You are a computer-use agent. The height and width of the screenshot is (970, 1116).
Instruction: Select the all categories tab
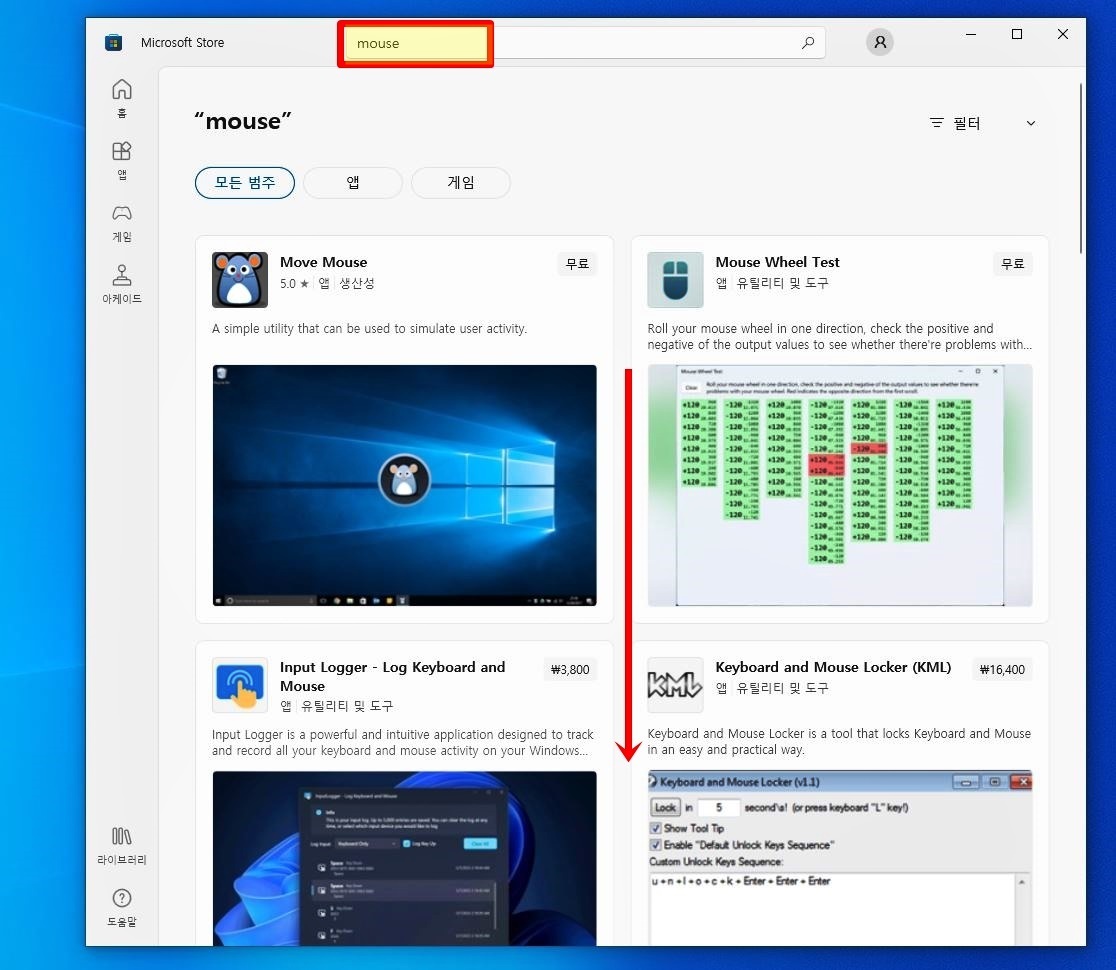pos(245,183)
